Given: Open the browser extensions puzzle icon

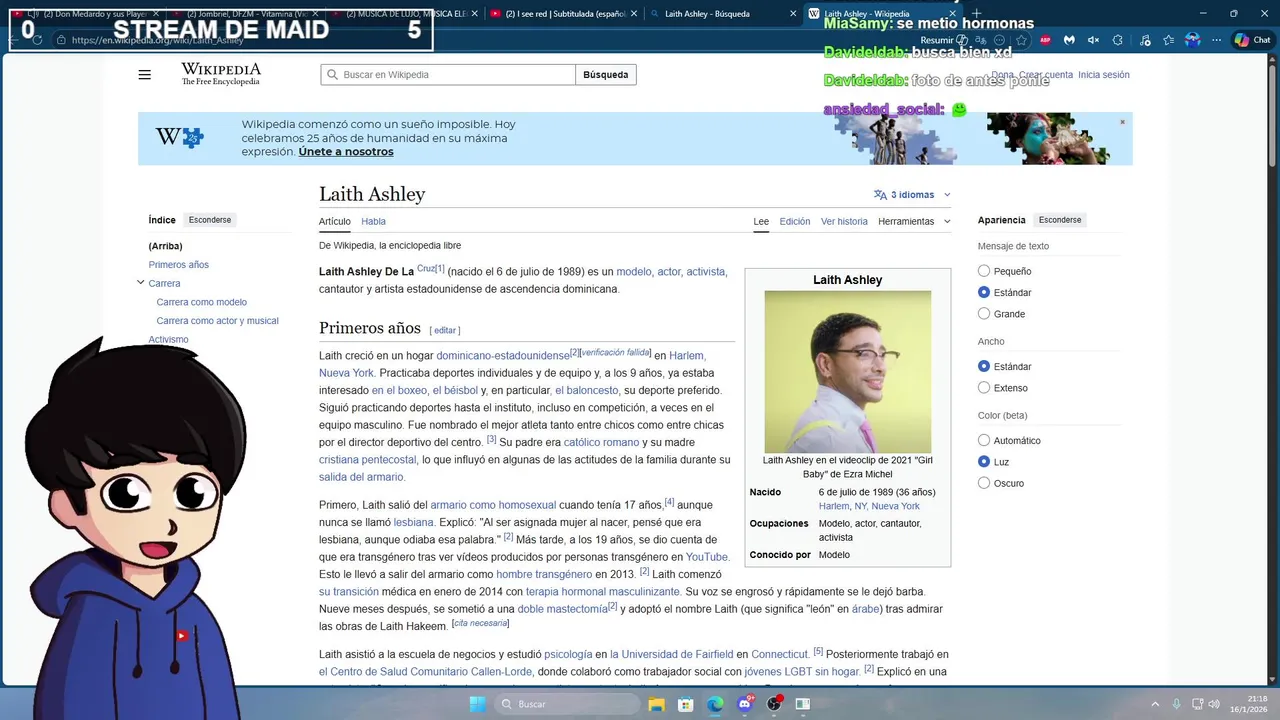Looking at the screenshot, I should coord(1118,40).
